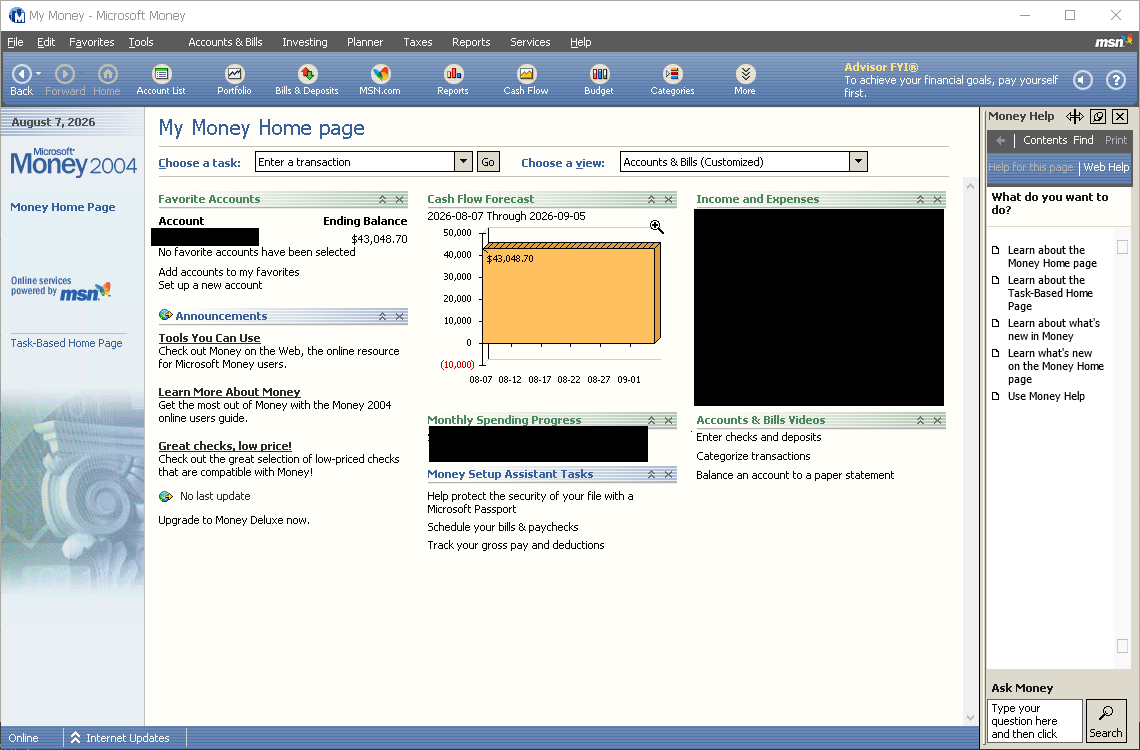Viewport: 1140px width, 750px height.
Task: Click Schedule your bills & paychecks
Action: [503, 527]
